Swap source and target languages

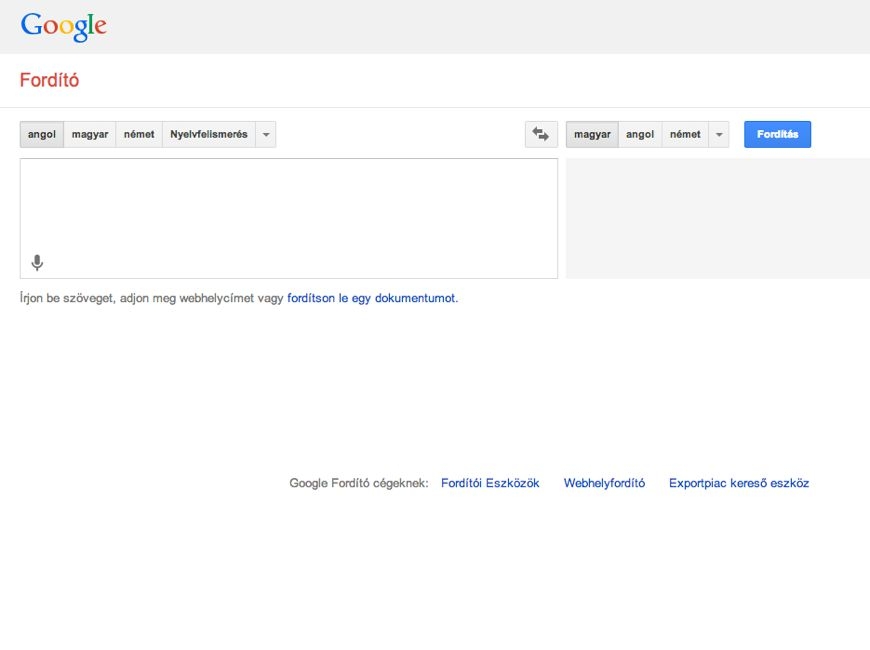pos(541,134)
